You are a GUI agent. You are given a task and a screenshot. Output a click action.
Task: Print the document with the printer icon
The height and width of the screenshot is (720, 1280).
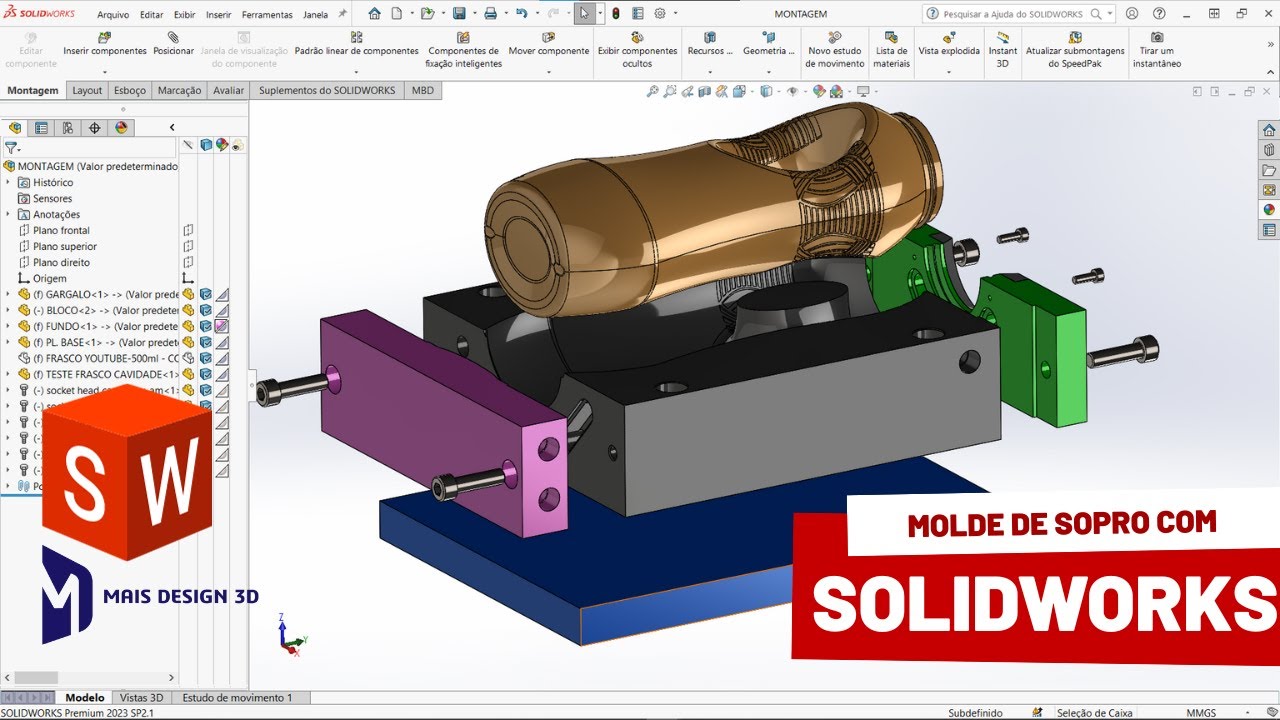pos(490,14)
